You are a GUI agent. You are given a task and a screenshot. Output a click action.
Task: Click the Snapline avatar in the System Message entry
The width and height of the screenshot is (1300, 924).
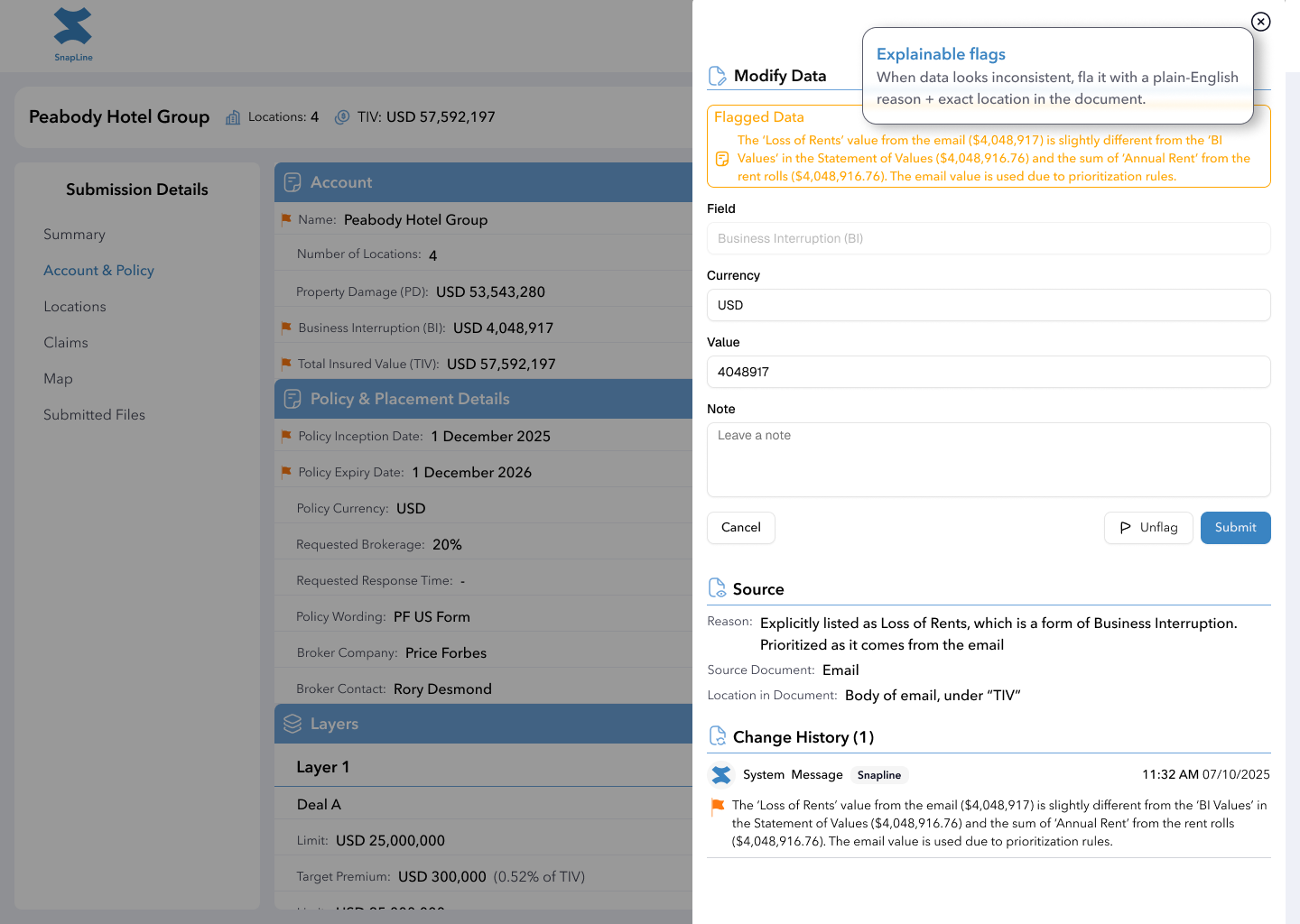point(721,774)
